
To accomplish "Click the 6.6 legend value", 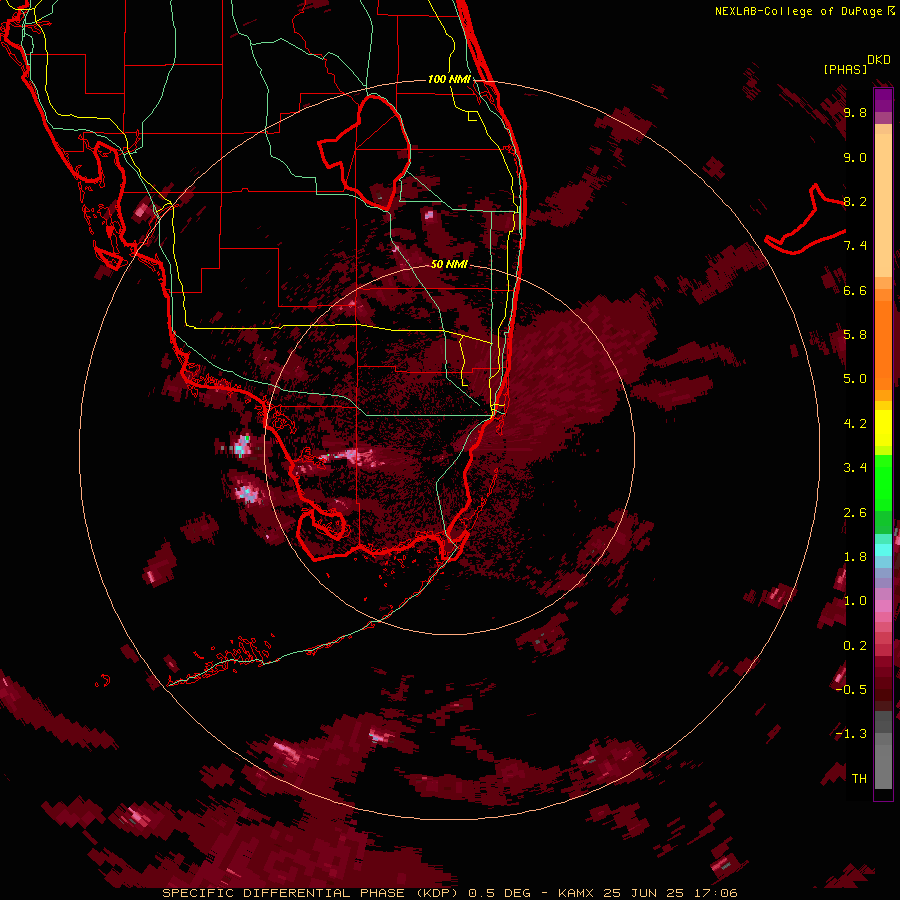I will click(855, 290).
